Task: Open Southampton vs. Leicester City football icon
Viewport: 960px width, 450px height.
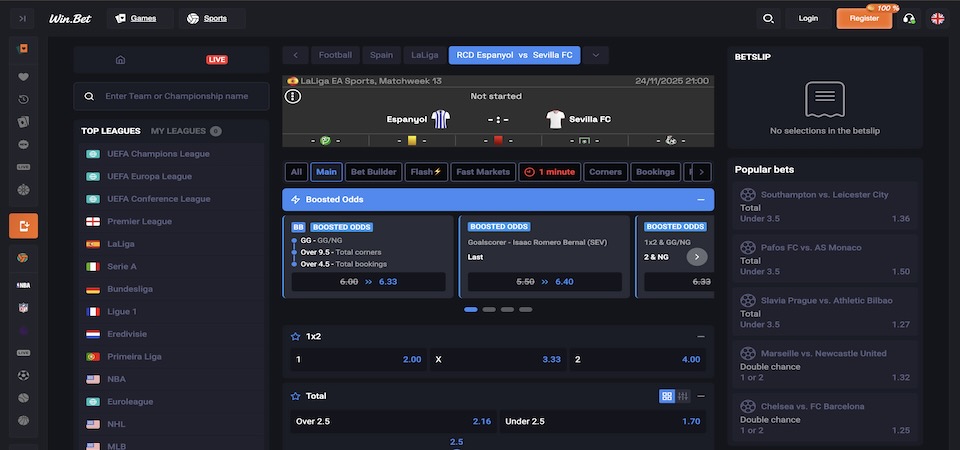Action: point(748,195)
